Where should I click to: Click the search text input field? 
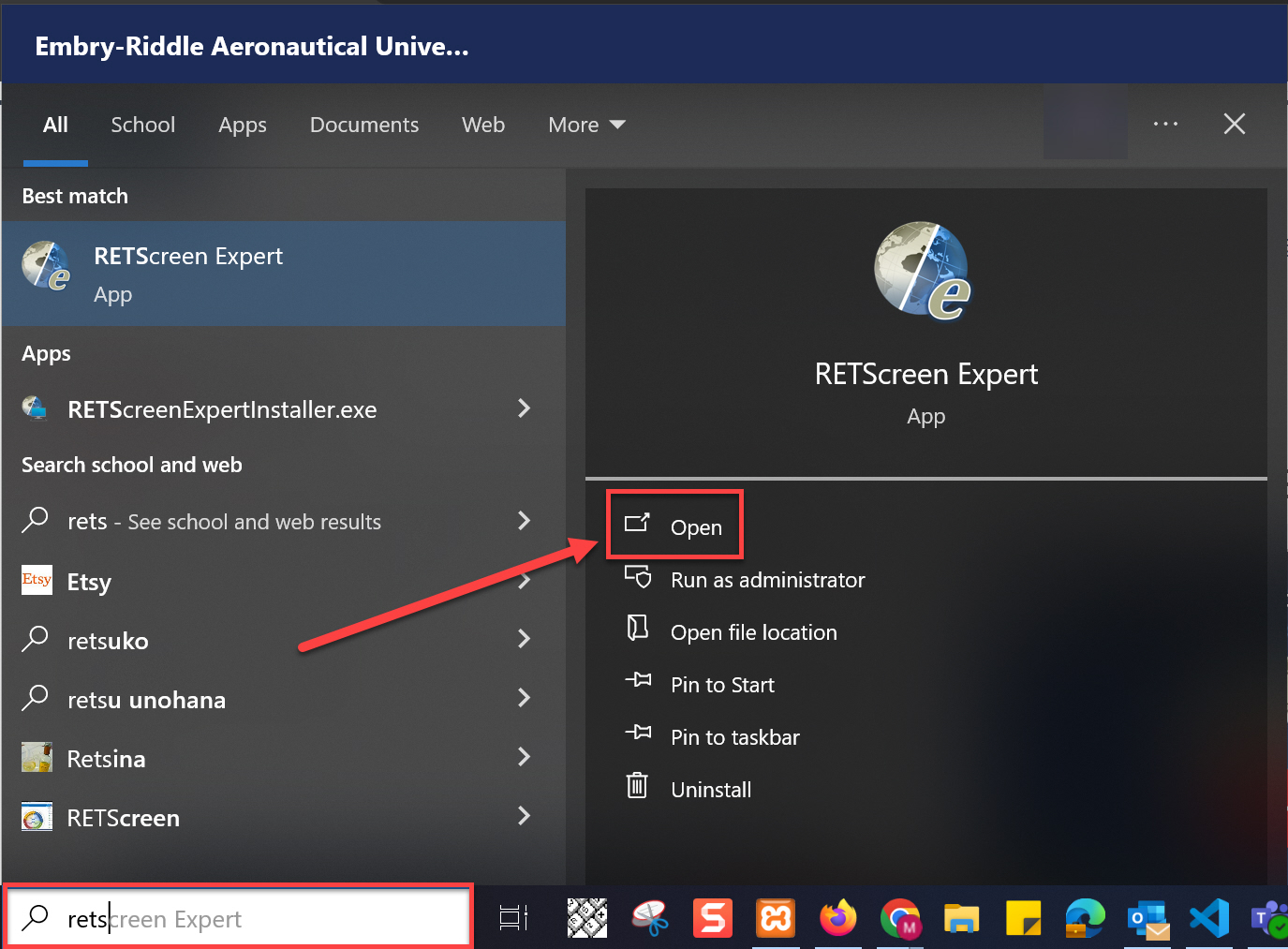coord(239,917)
